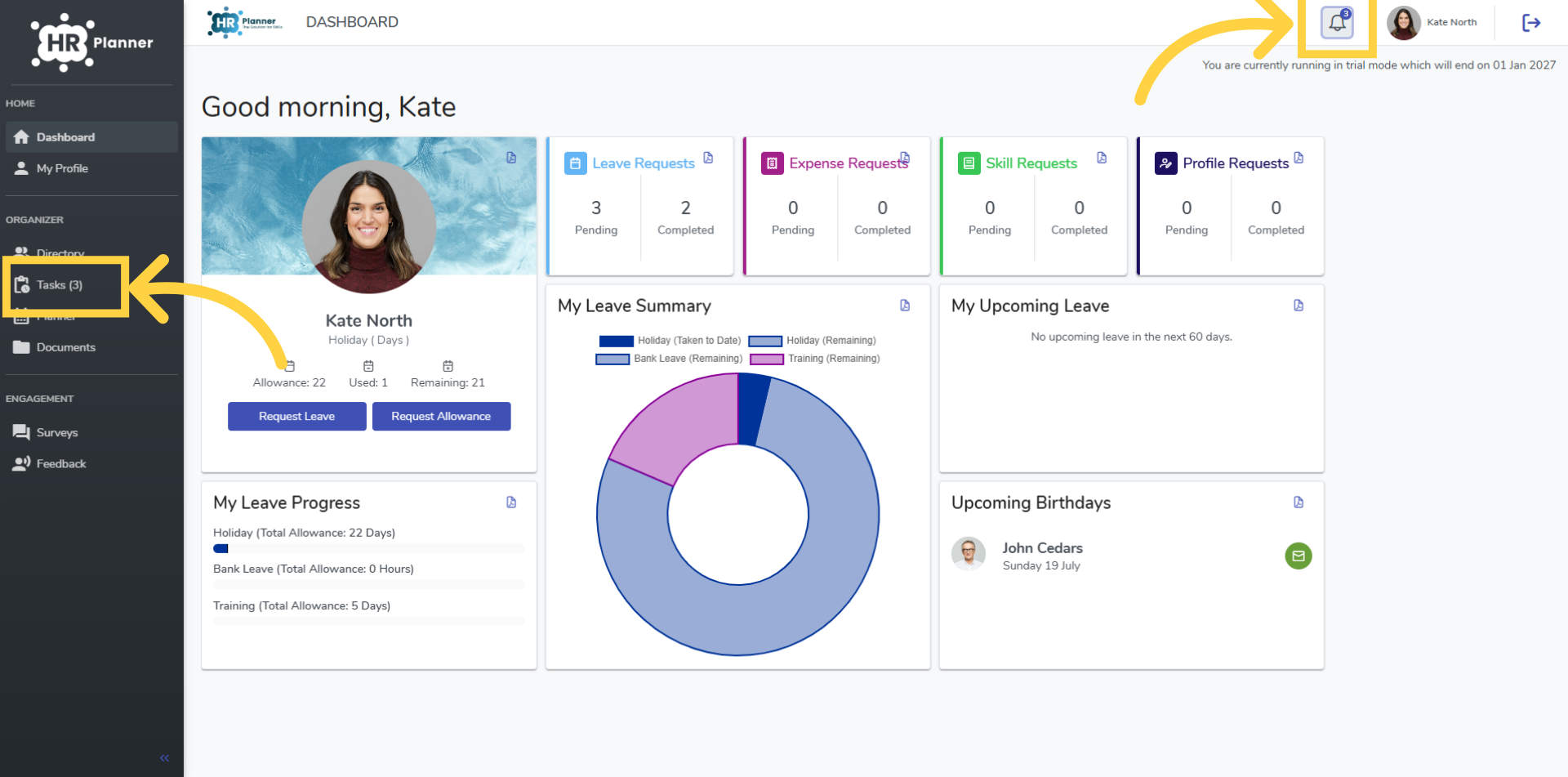Click the calendar icon above Used: 1
Image resolution: width=1568 pixels, height=777 pixels.
point(368,366)
